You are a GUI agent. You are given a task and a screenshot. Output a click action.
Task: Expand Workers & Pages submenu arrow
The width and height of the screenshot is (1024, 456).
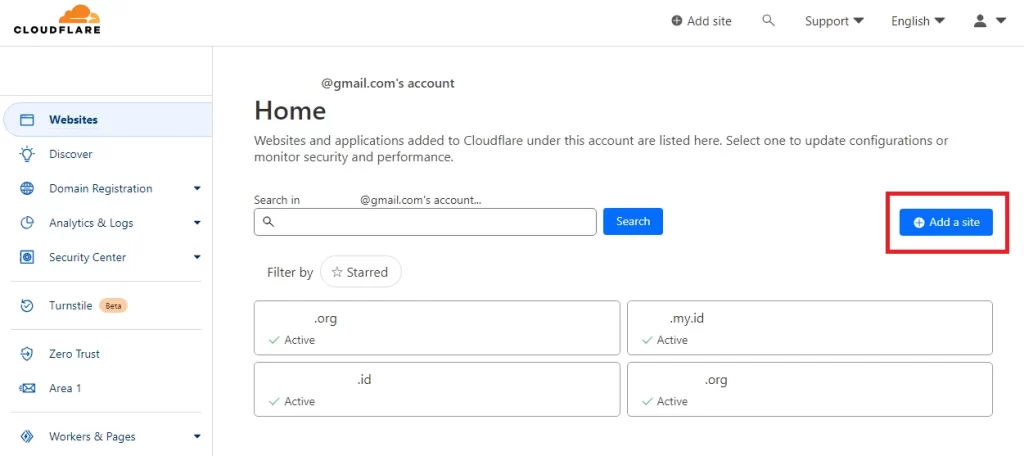click(197, 436)
